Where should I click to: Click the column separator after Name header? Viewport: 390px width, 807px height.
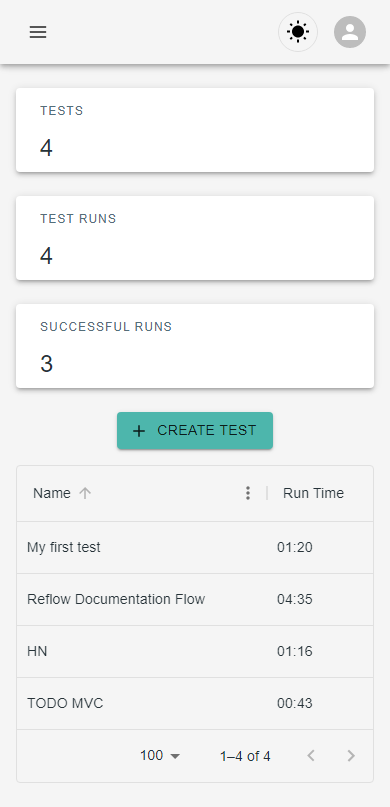[267, 493]
